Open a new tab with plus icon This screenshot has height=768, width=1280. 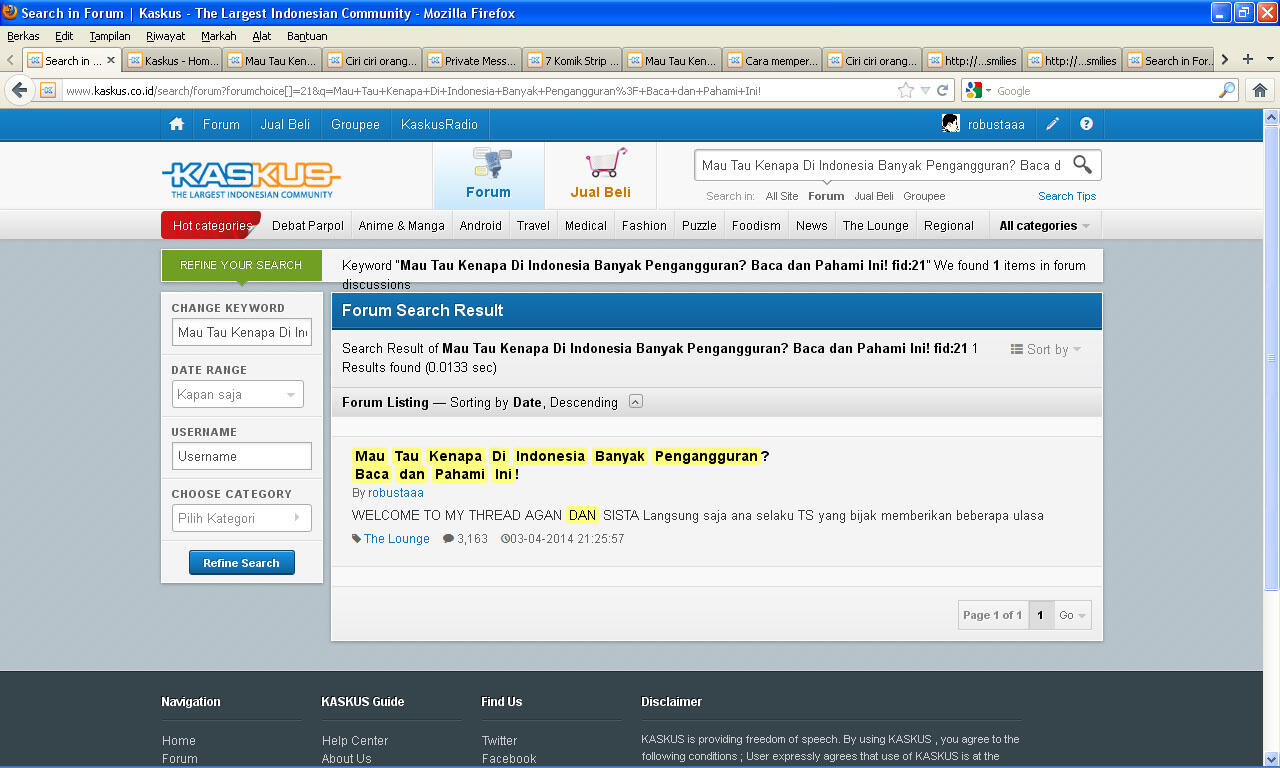click(x=1247, y=60)
